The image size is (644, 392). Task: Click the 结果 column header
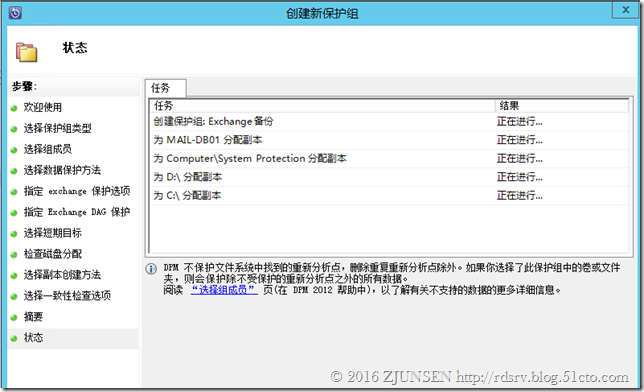(562, 106)
